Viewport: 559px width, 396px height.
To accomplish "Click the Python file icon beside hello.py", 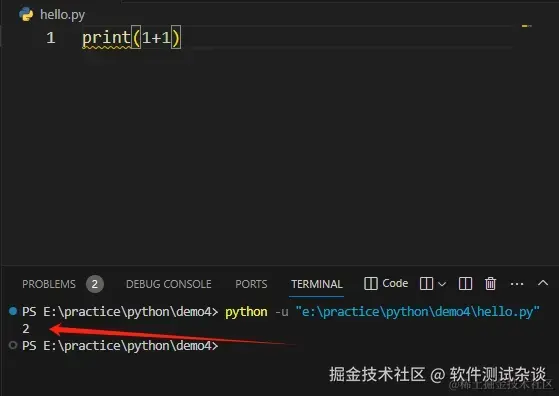I will tap(26, 15).
